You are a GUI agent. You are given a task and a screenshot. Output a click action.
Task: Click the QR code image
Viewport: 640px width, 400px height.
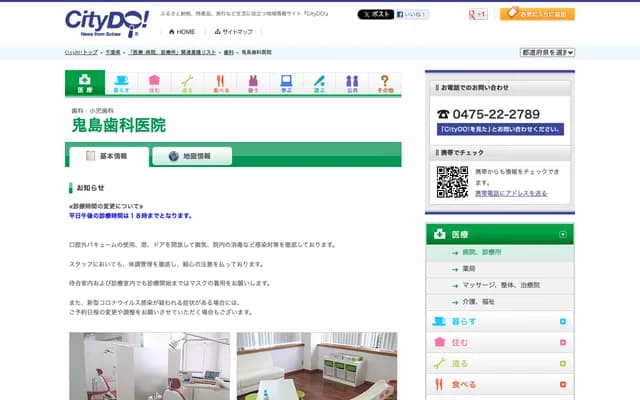(x=452, y=182)
